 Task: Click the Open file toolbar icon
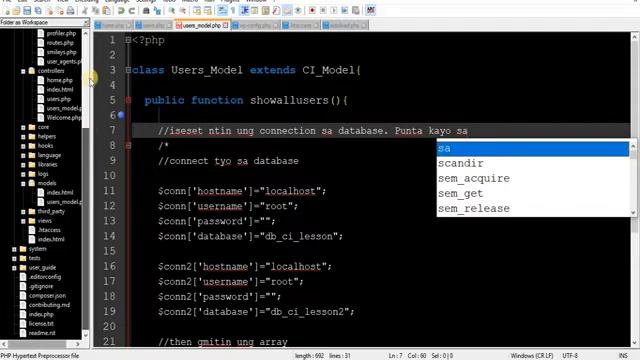pyautogui.click(x=16, y=11)
